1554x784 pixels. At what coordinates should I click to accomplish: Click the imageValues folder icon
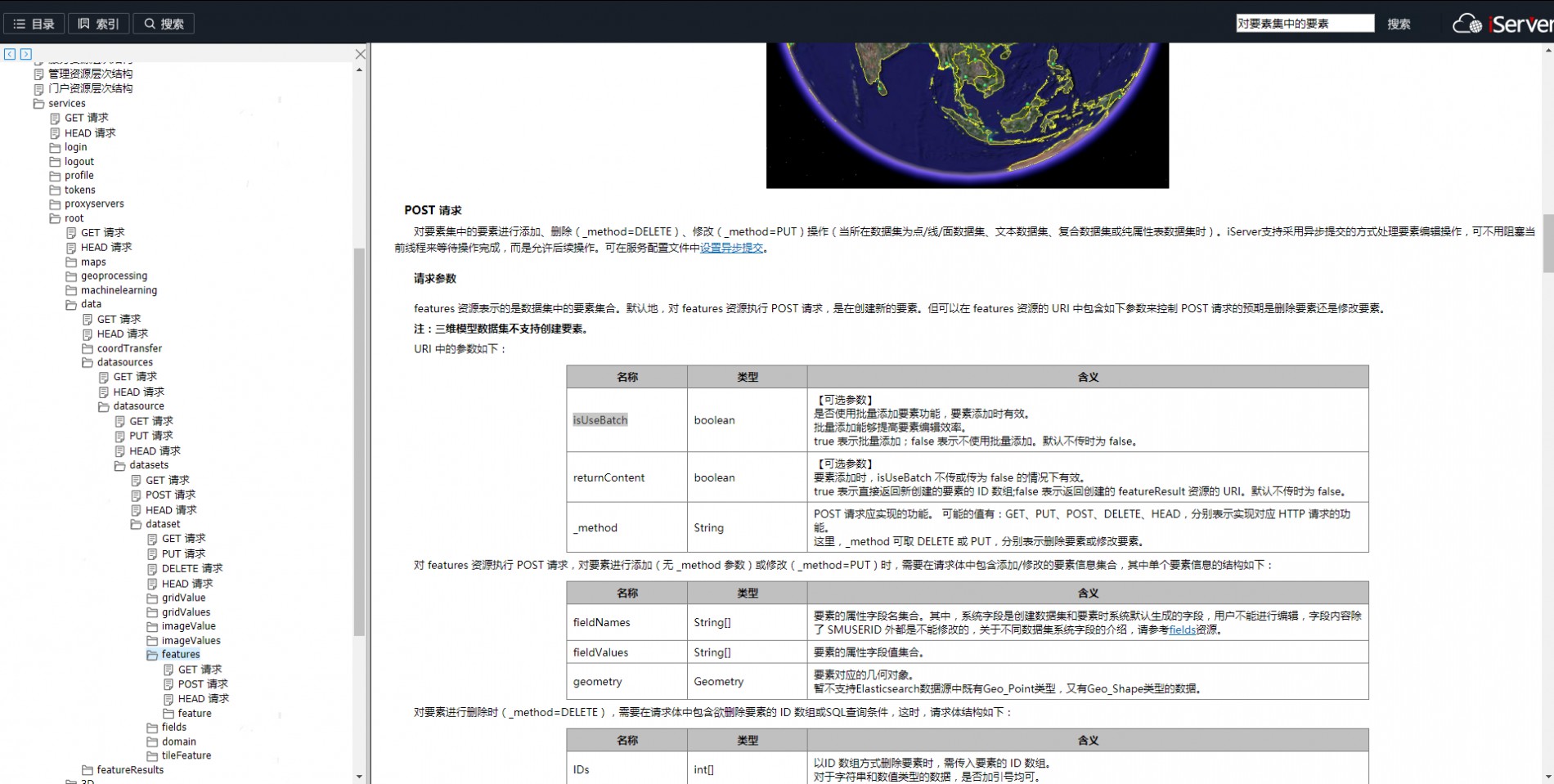point(152,641)
